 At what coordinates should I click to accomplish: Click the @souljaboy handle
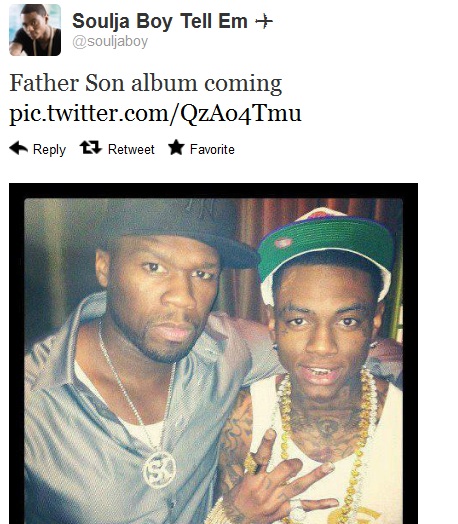[x=110, y=42]
